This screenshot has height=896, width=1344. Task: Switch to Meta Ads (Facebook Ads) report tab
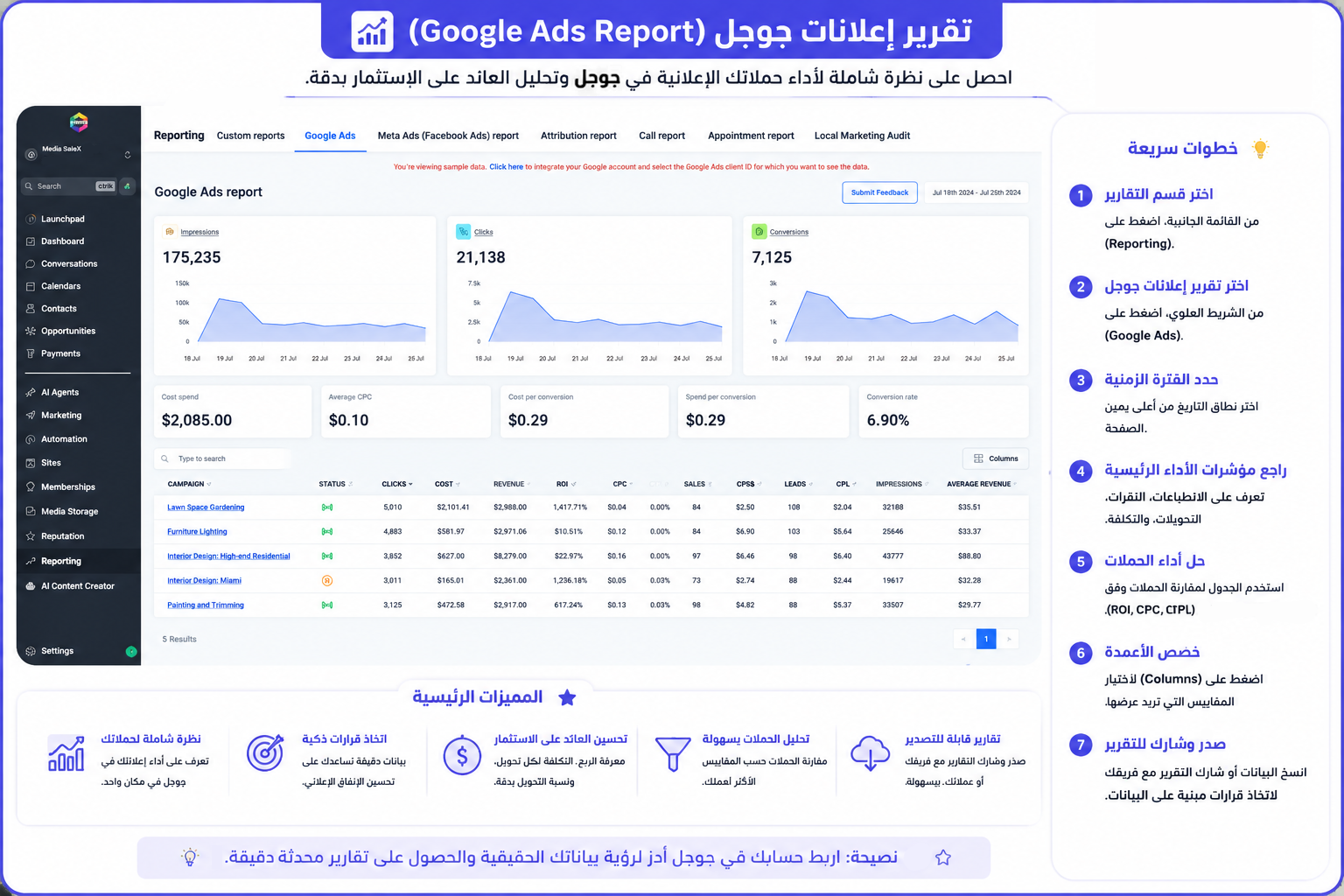pyautogui.click(x=448, y=136)
